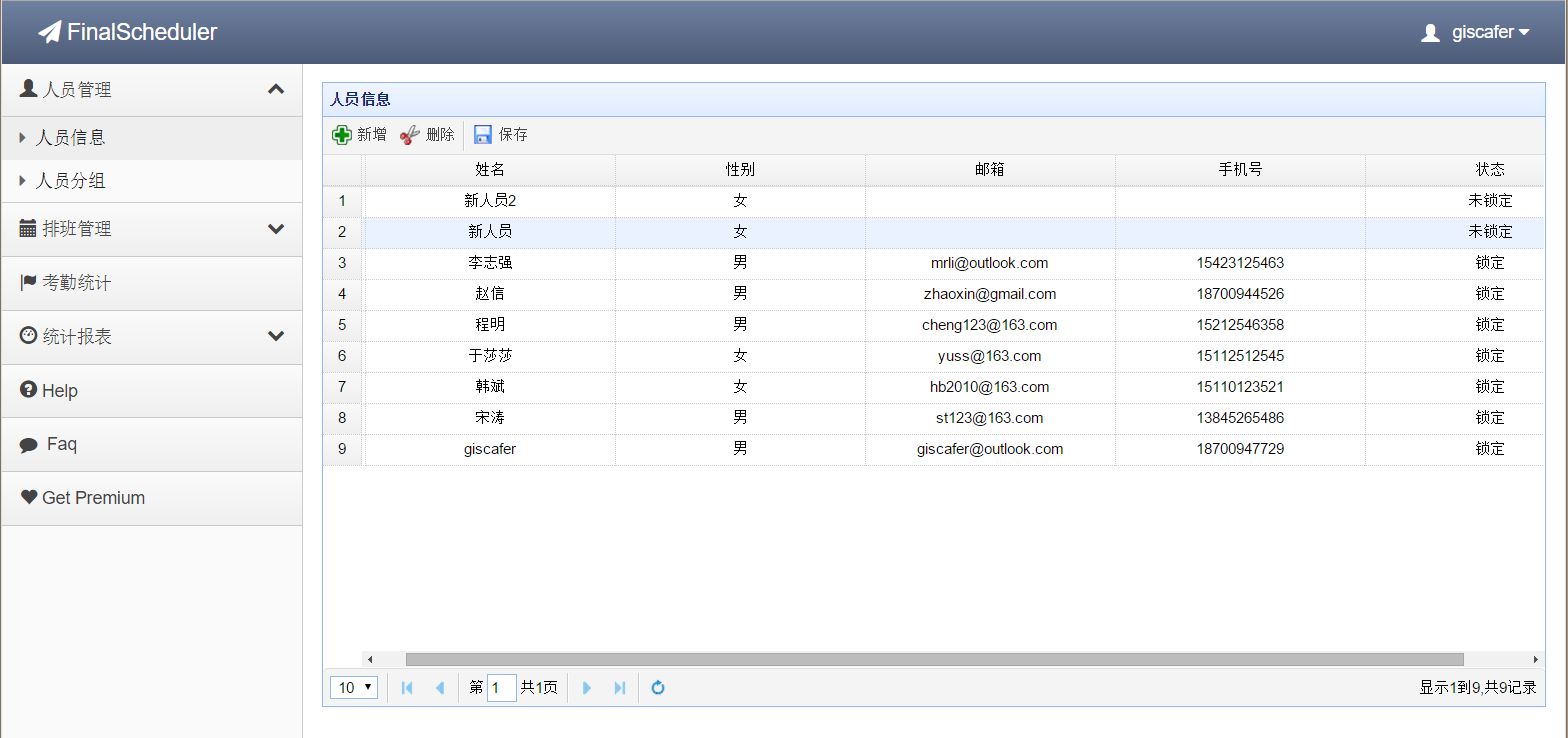Expand the 统计报表 section

point(276,337)
